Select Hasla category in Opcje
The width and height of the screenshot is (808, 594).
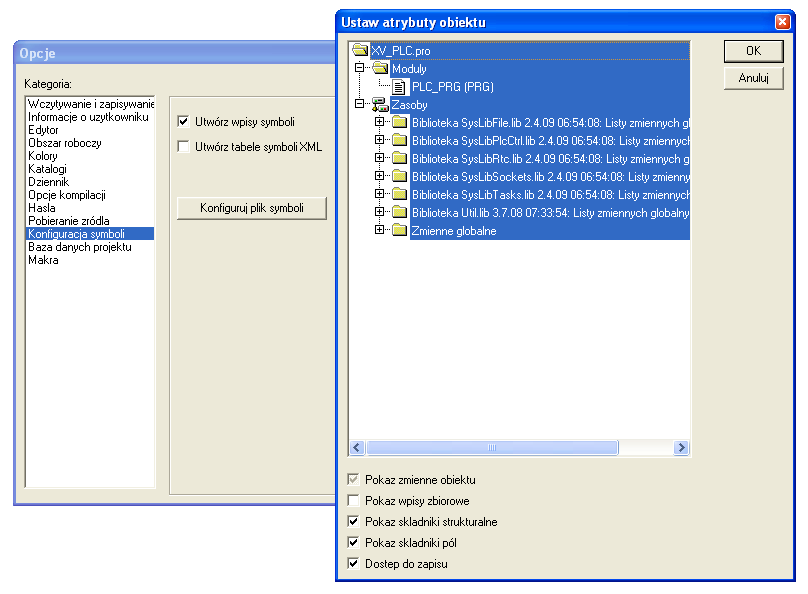click(90, 208)
